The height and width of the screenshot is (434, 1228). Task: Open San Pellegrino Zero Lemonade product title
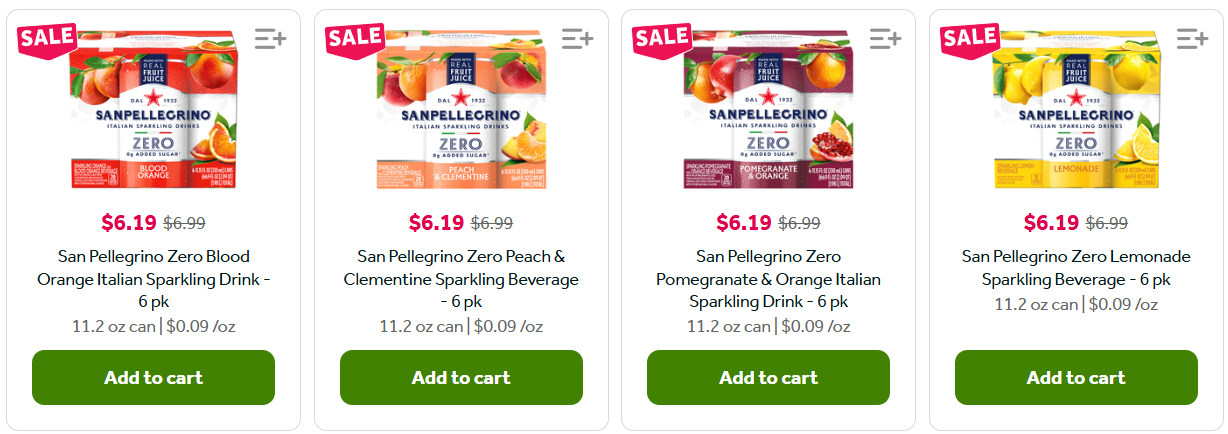pos(1076,268)
